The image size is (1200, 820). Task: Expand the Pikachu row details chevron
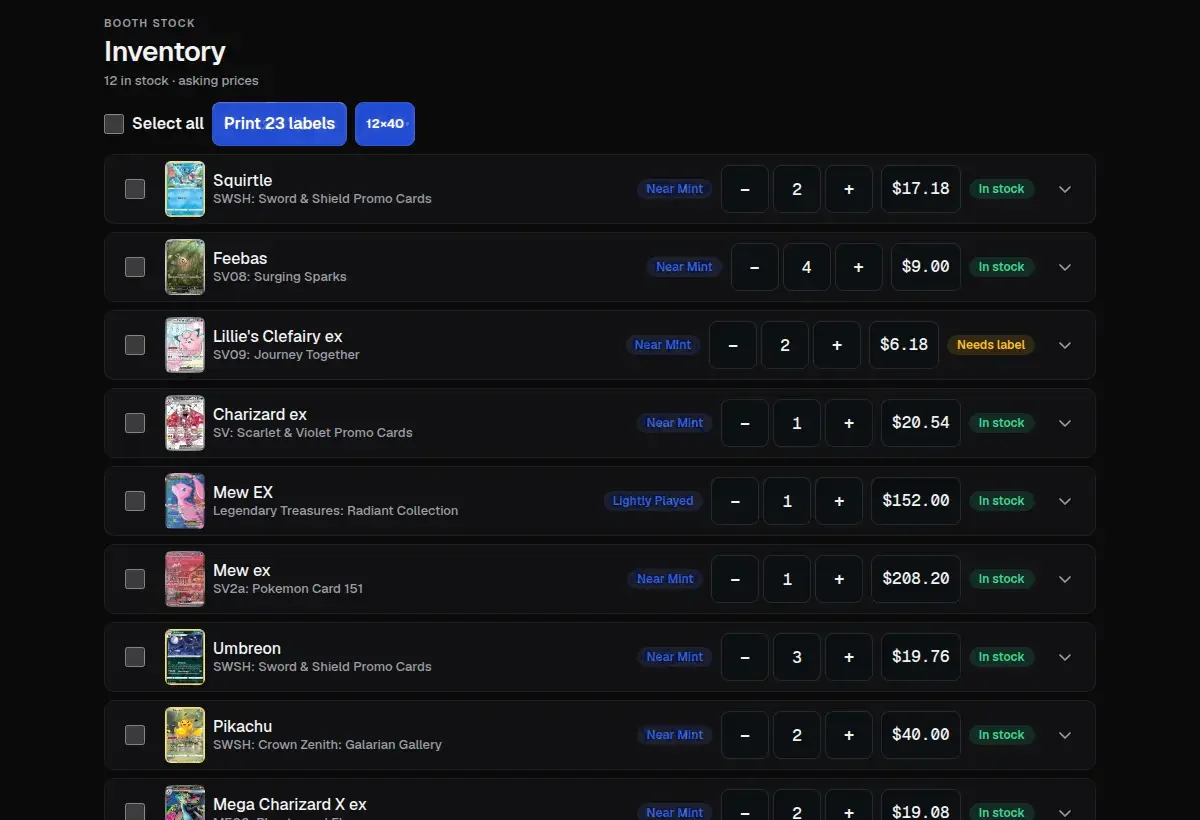tap(1065, 735)
